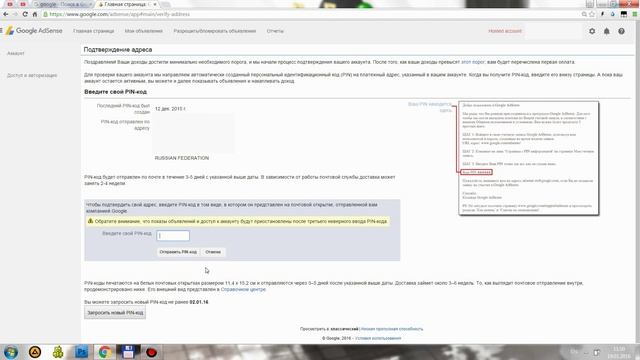The width and height of the screenshot is (640, 360).
Task: Switch to the first YouTube pinned tab
Action: click(10, 4)
